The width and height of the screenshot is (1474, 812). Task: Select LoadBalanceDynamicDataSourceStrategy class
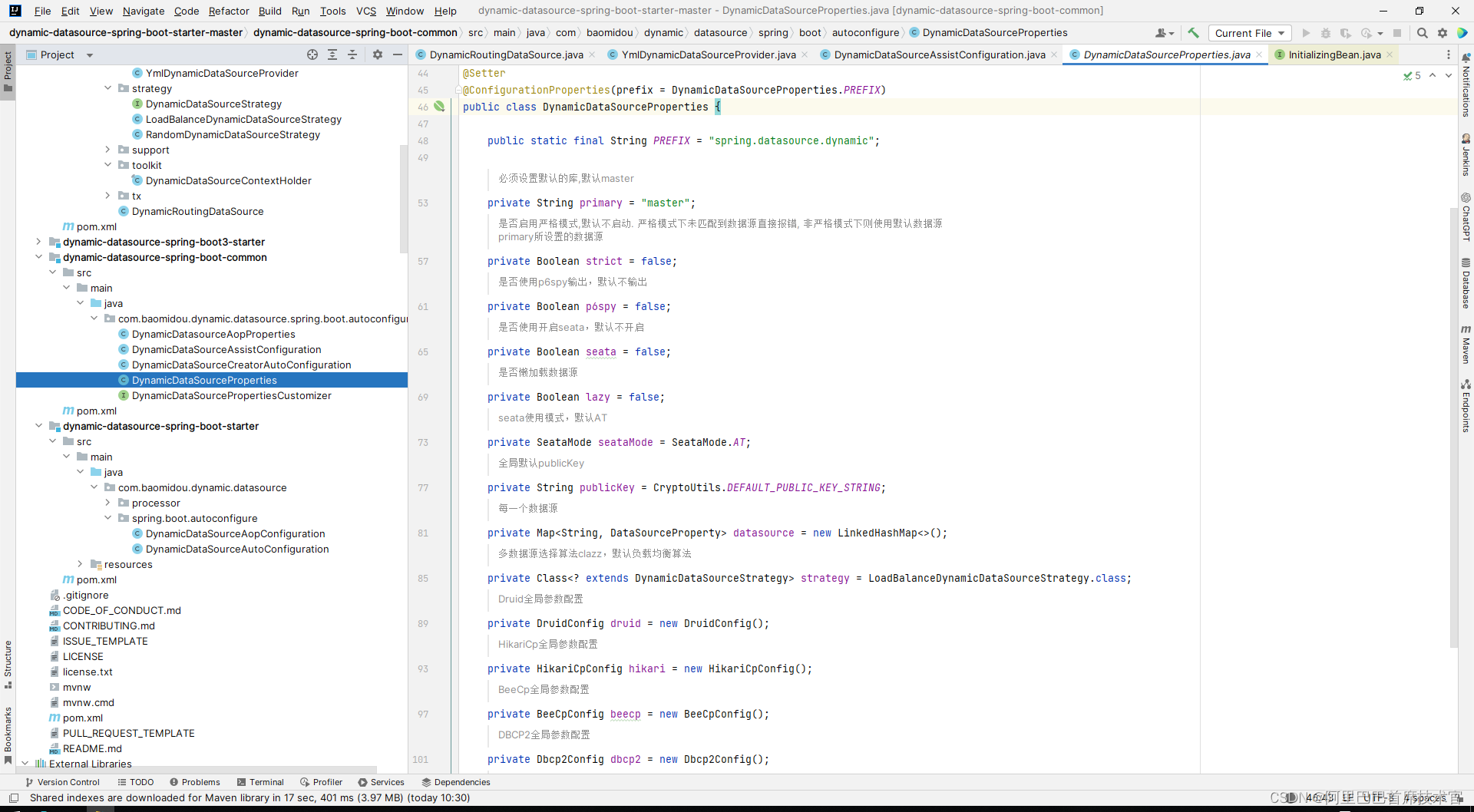(x=243, y=119)
